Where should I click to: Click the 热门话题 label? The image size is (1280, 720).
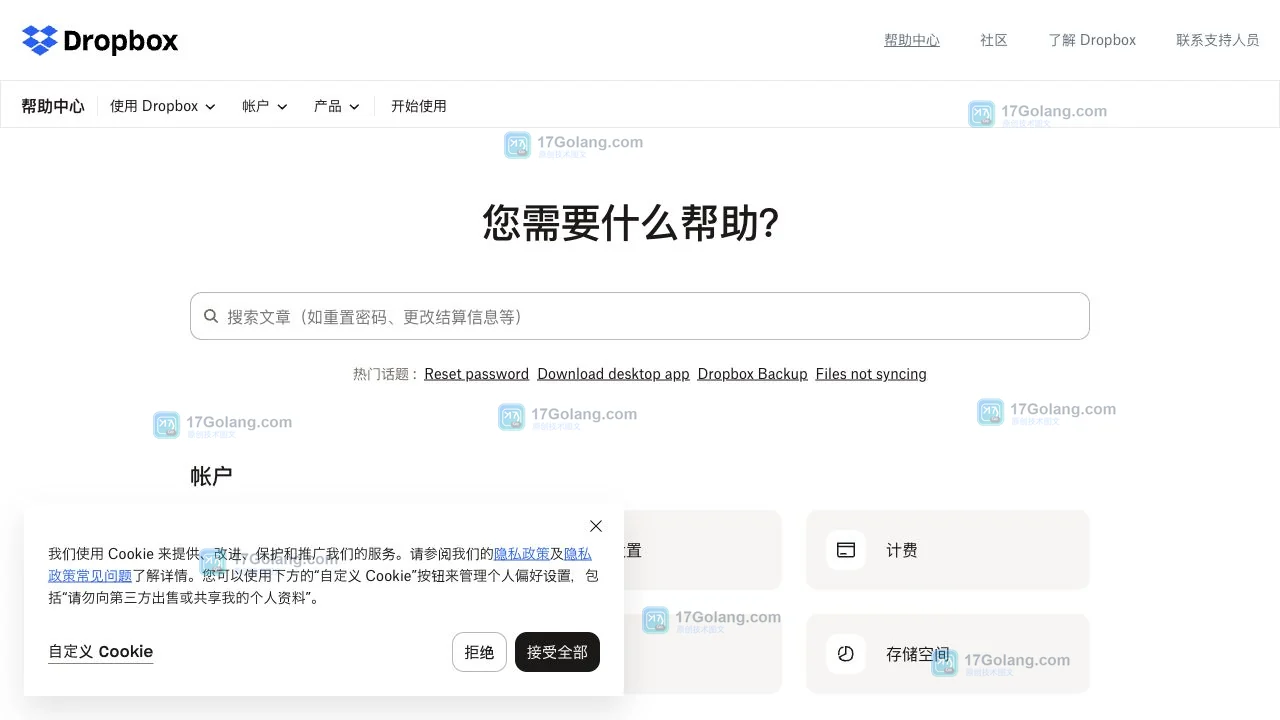coord(385,374)
